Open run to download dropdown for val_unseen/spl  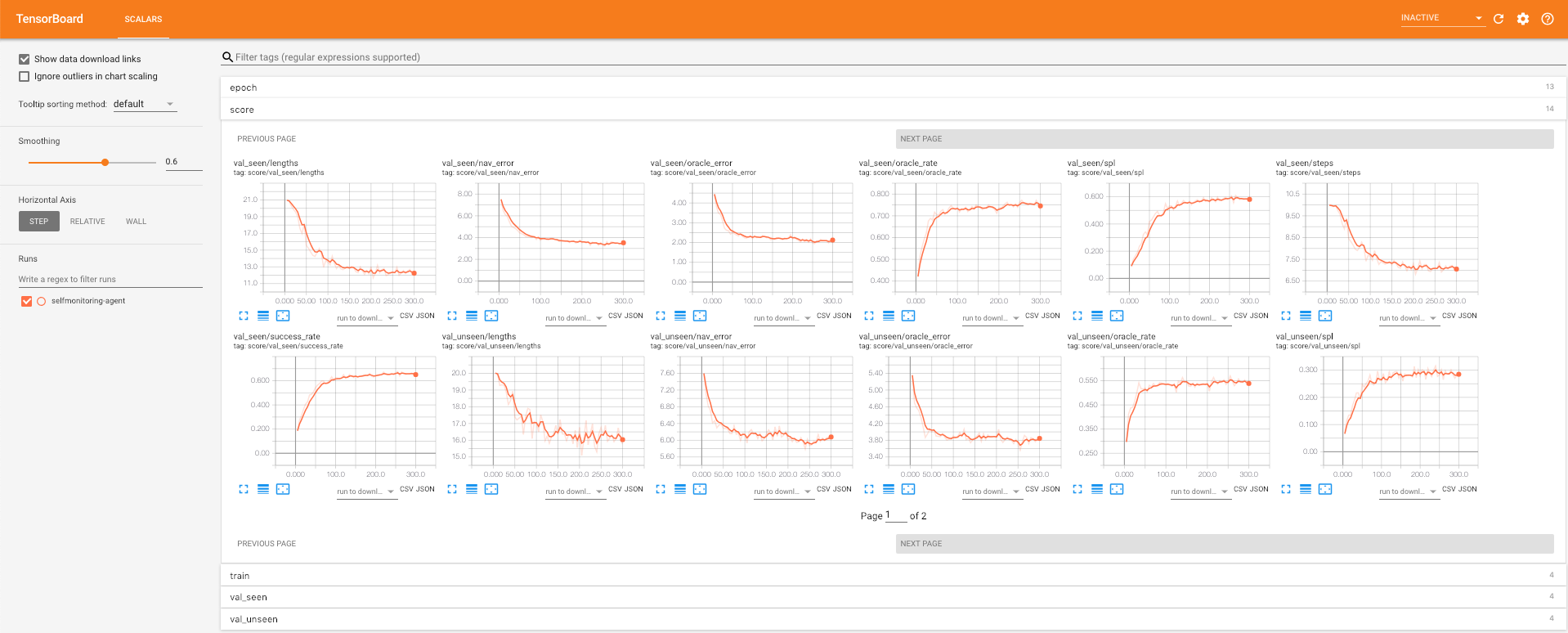click(x=1409, y=492)
